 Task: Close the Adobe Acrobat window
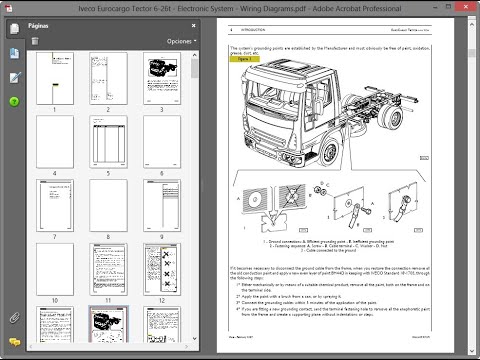(x=466, y=7)
